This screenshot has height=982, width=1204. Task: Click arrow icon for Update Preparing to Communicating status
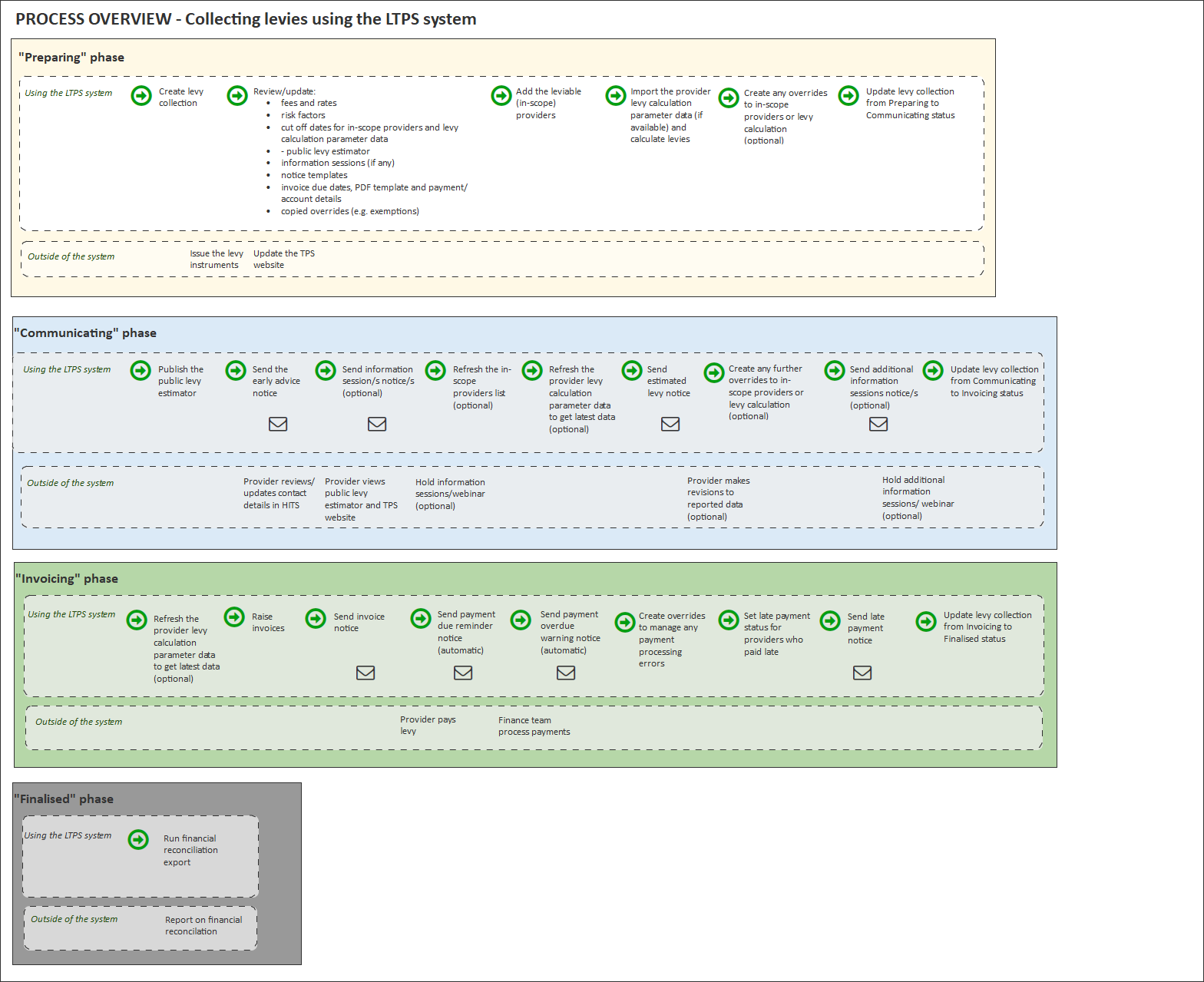point(848,95)
